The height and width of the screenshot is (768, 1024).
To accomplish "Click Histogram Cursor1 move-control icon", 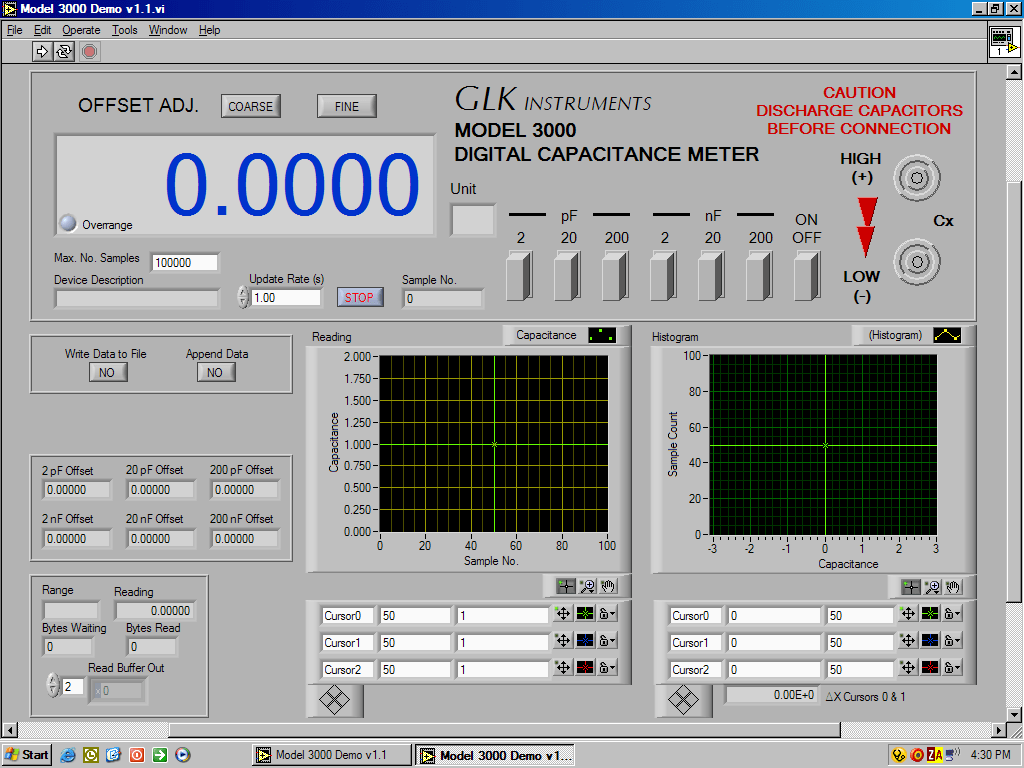I will 908,641.
